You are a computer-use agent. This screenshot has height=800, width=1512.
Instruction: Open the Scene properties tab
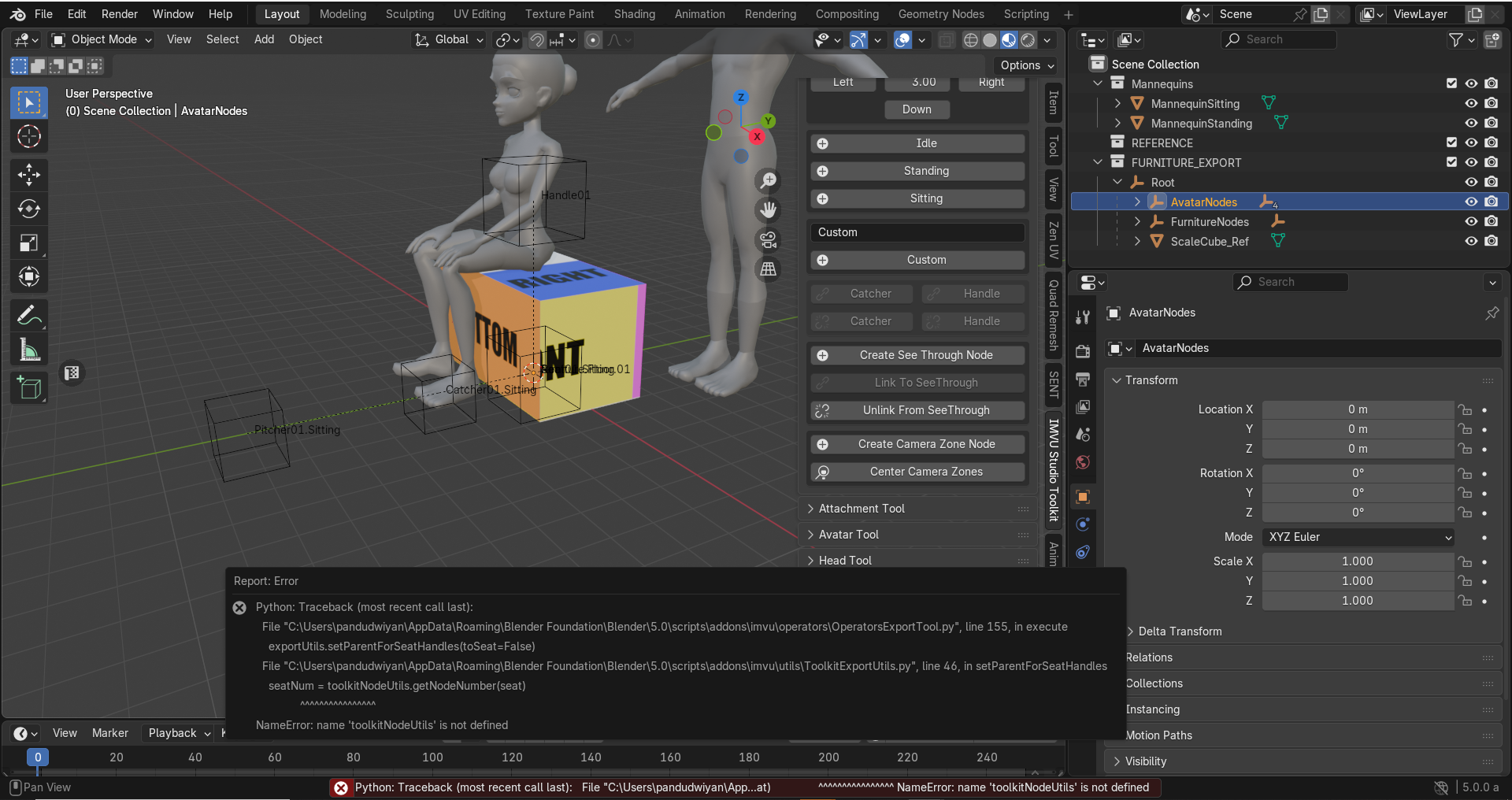coord(1083,434)
